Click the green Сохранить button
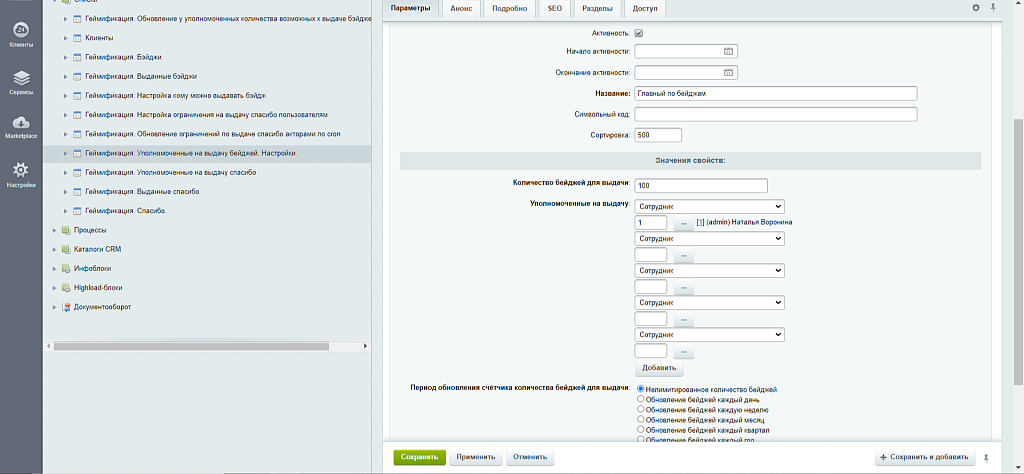Image resolution: width=1024 pixels, height=474 pixels. [419, 457]
